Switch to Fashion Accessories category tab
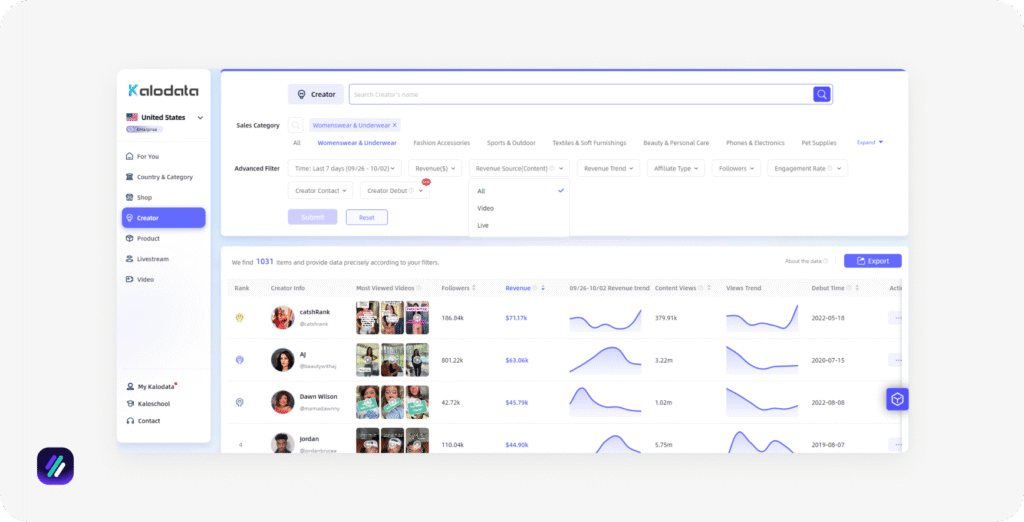 coord(441,143)
